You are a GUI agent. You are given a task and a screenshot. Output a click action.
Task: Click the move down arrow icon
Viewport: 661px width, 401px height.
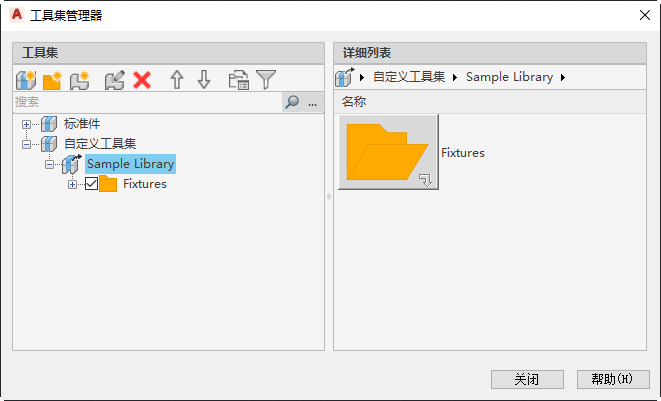click(x=204, y=80)
